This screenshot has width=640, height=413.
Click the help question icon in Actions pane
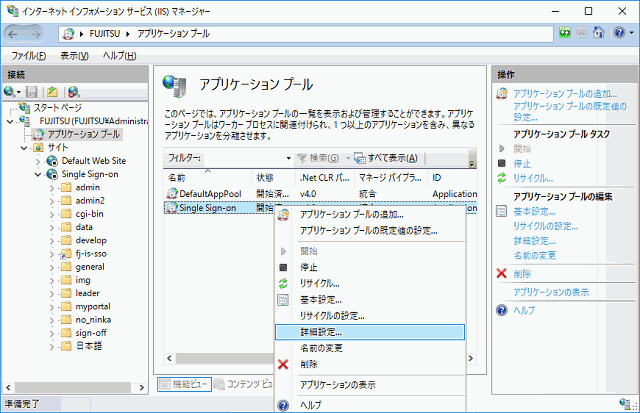coord(502,310)
